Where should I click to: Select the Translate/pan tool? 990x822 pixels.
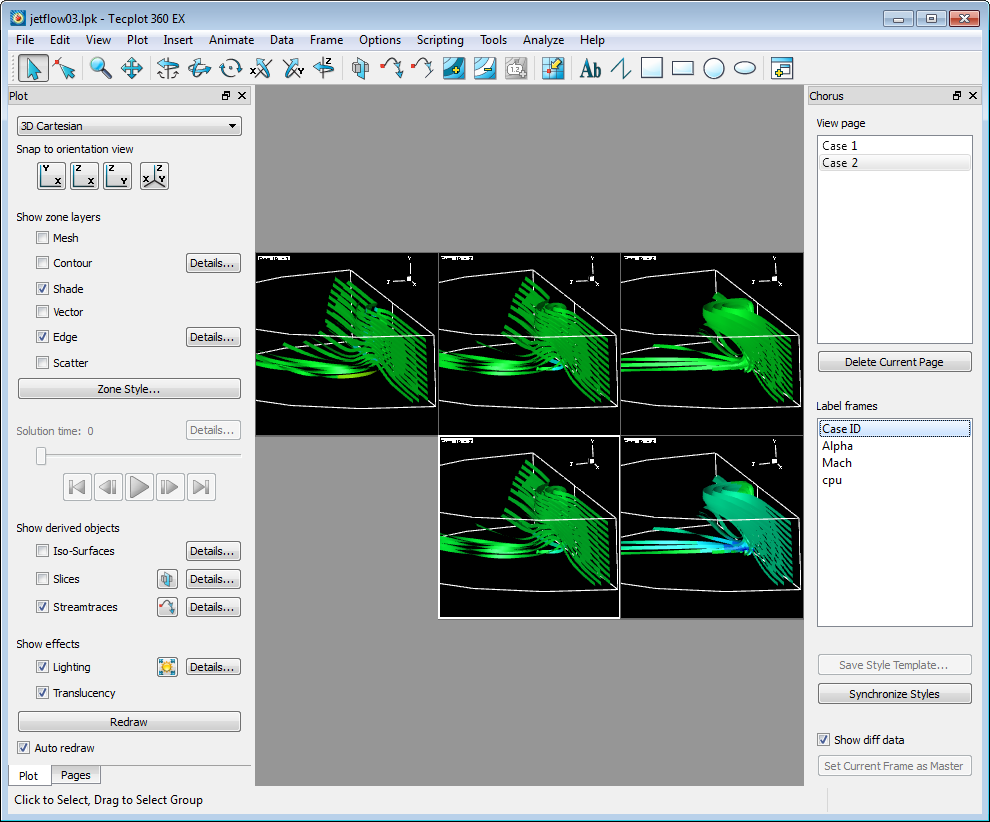tap(132, 68)
